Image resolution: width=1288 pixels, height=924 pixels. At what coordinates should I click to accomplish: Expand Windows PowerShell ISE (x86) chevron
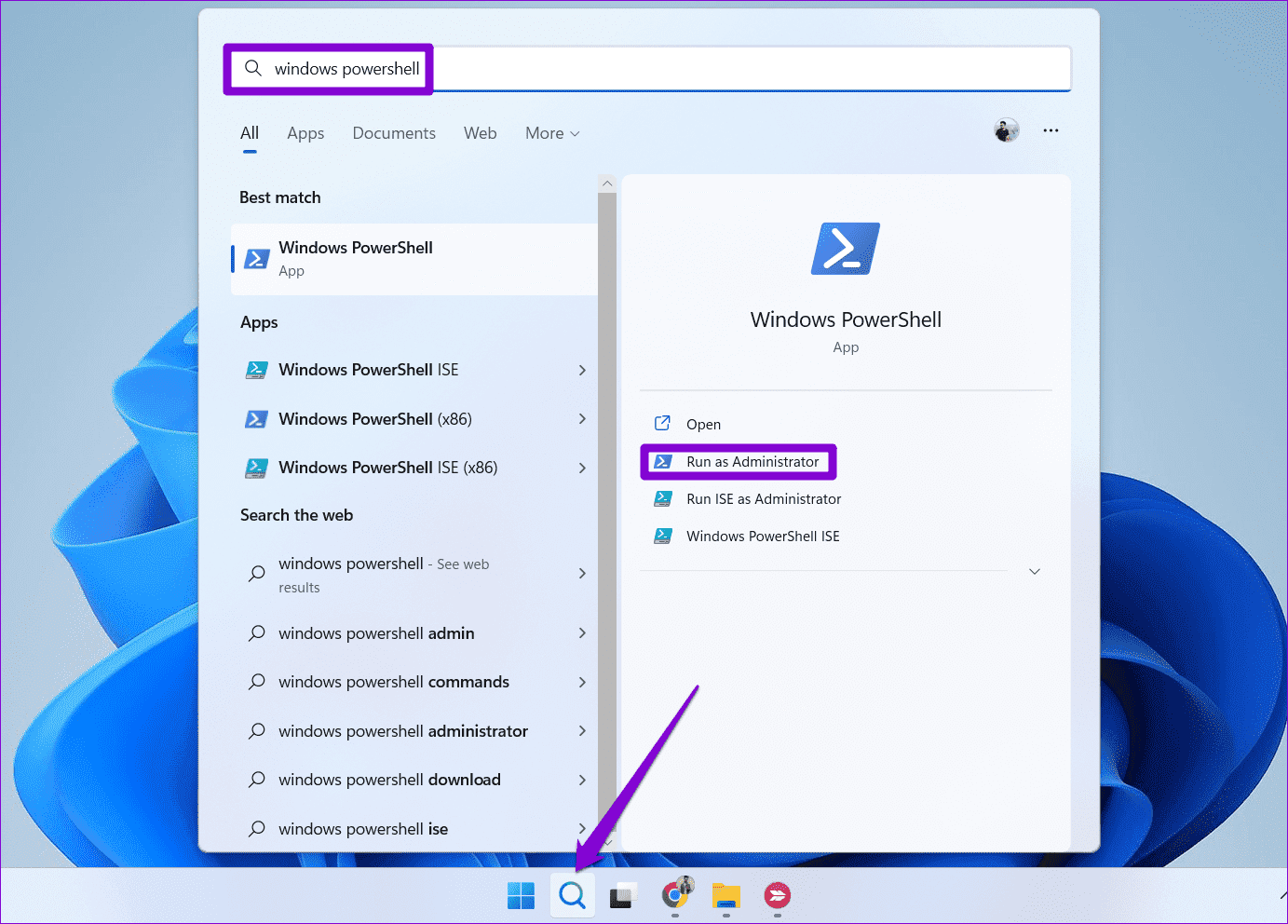point(582,468)
